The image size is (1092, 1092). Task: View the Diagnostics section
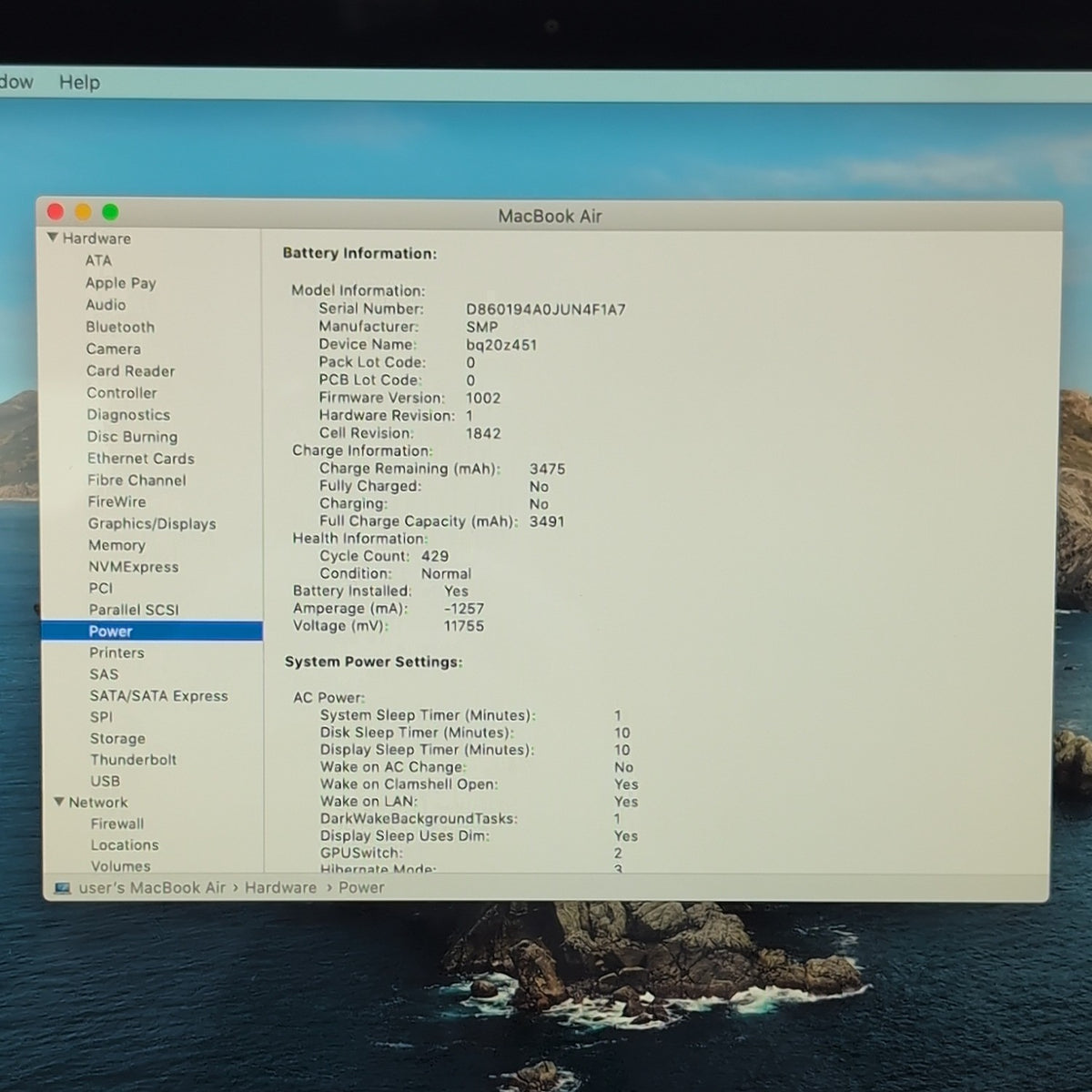click(x=128, y=415)
